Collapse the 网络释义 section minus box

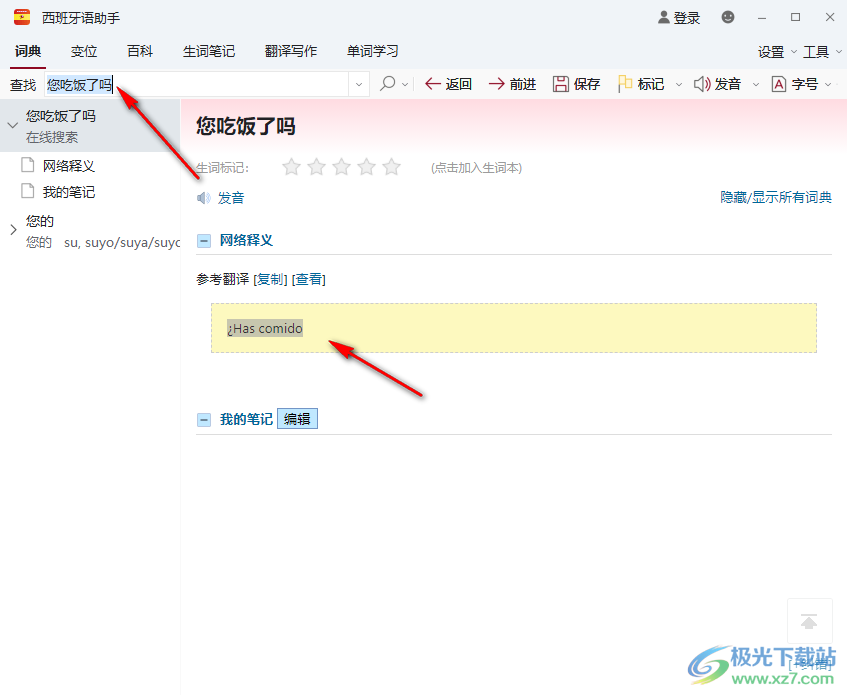click(x=204, y=241)
